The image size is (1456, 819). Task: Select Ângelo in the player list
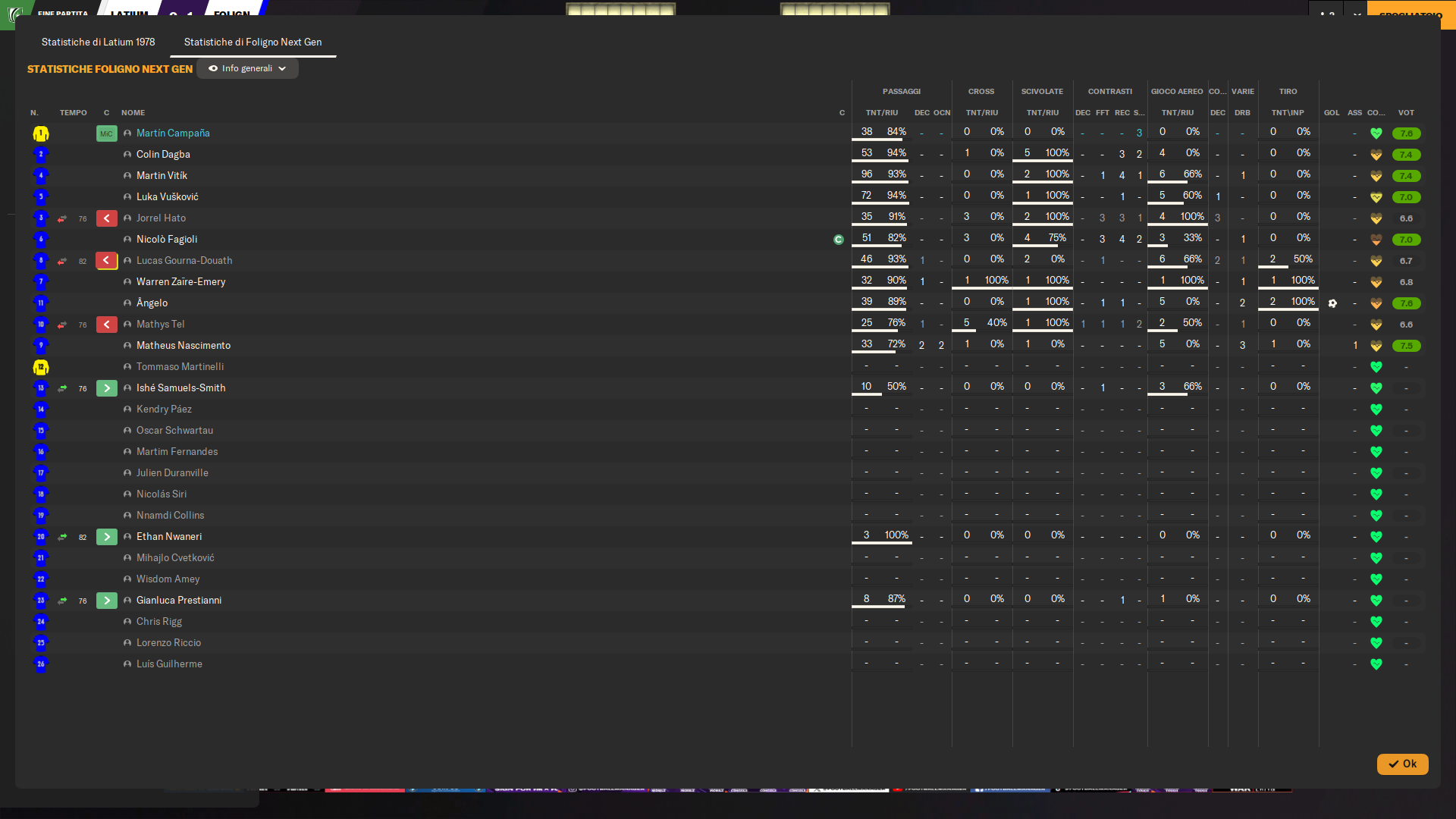click(152, 303)
